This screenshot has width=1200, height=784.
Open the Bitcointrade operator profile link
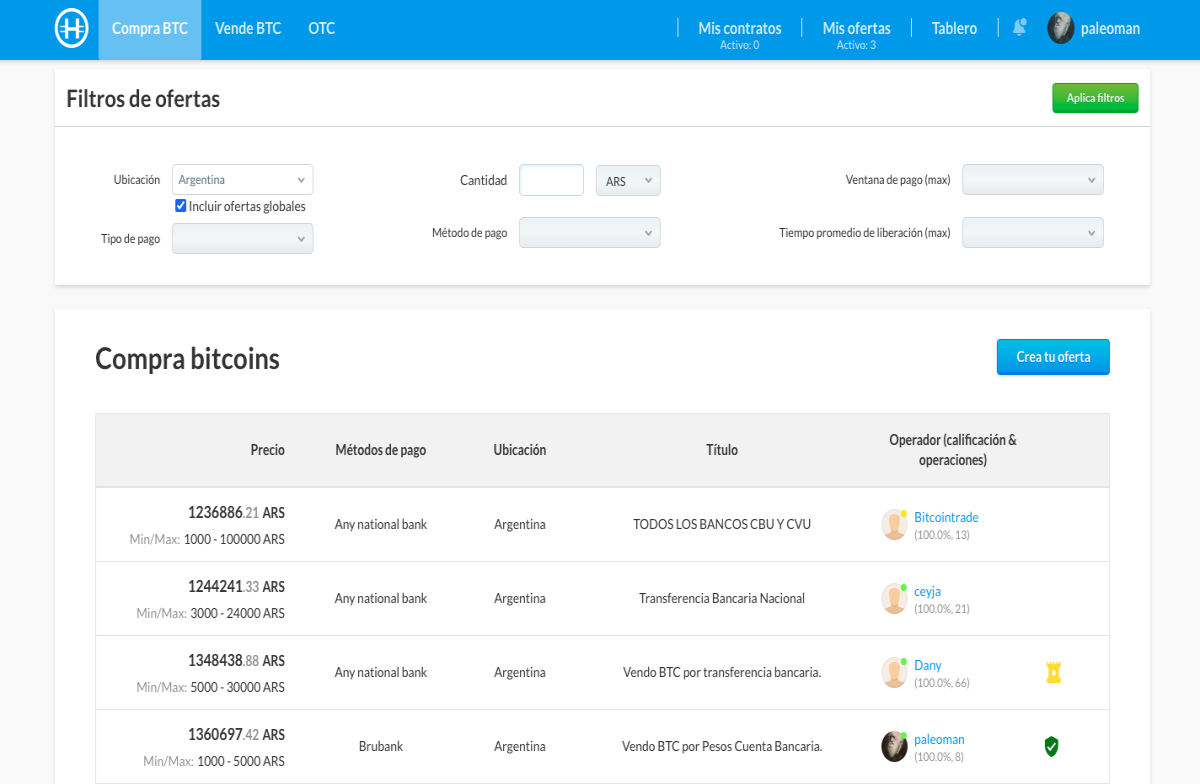click(x=946, y=517)
